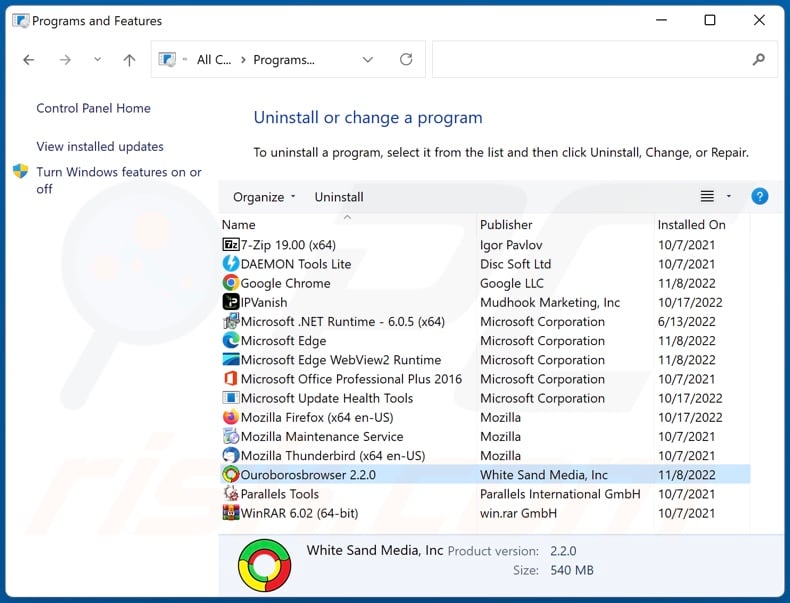Open Turn Windows features on or off
This screenshot has height=603, width=790.
(119, 180)
